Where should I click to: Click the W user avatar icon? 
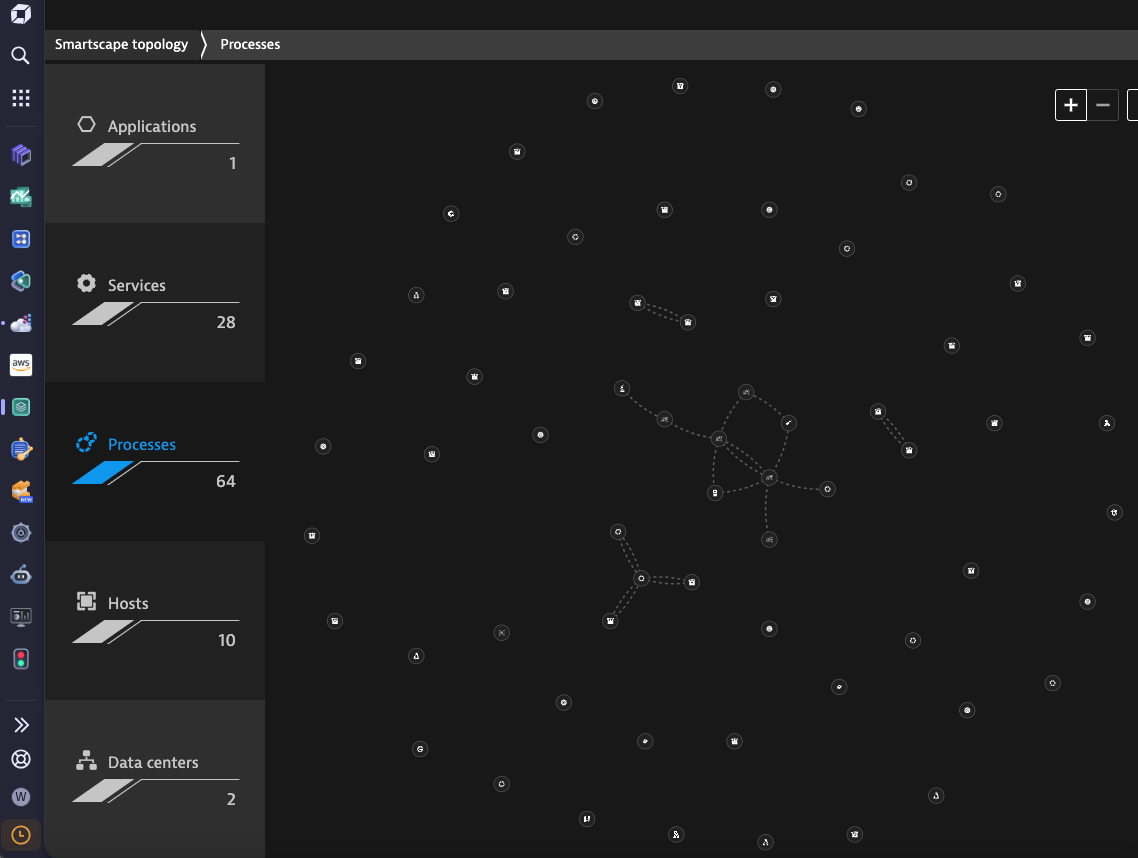click(20, 796)
